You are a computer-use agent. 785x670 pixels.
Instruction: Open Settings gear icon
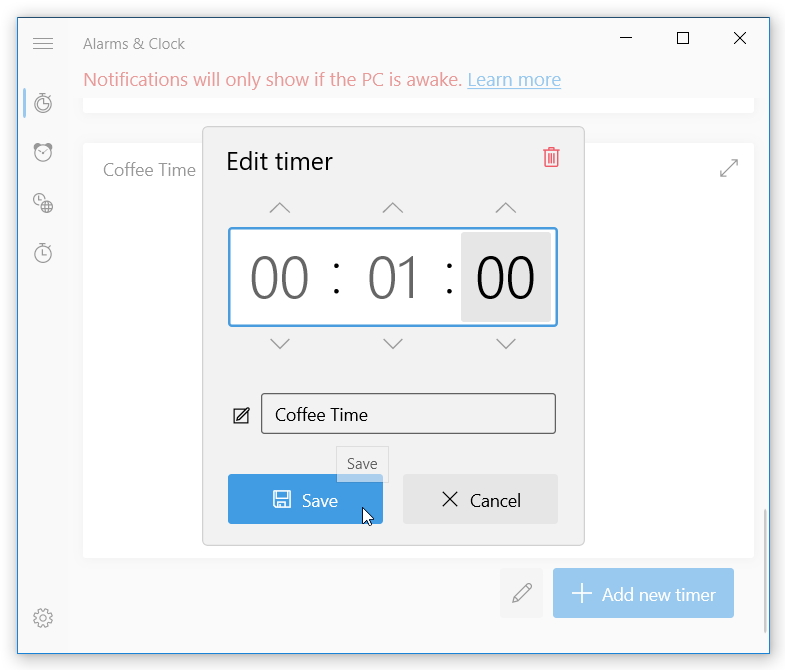click(43, 618)
